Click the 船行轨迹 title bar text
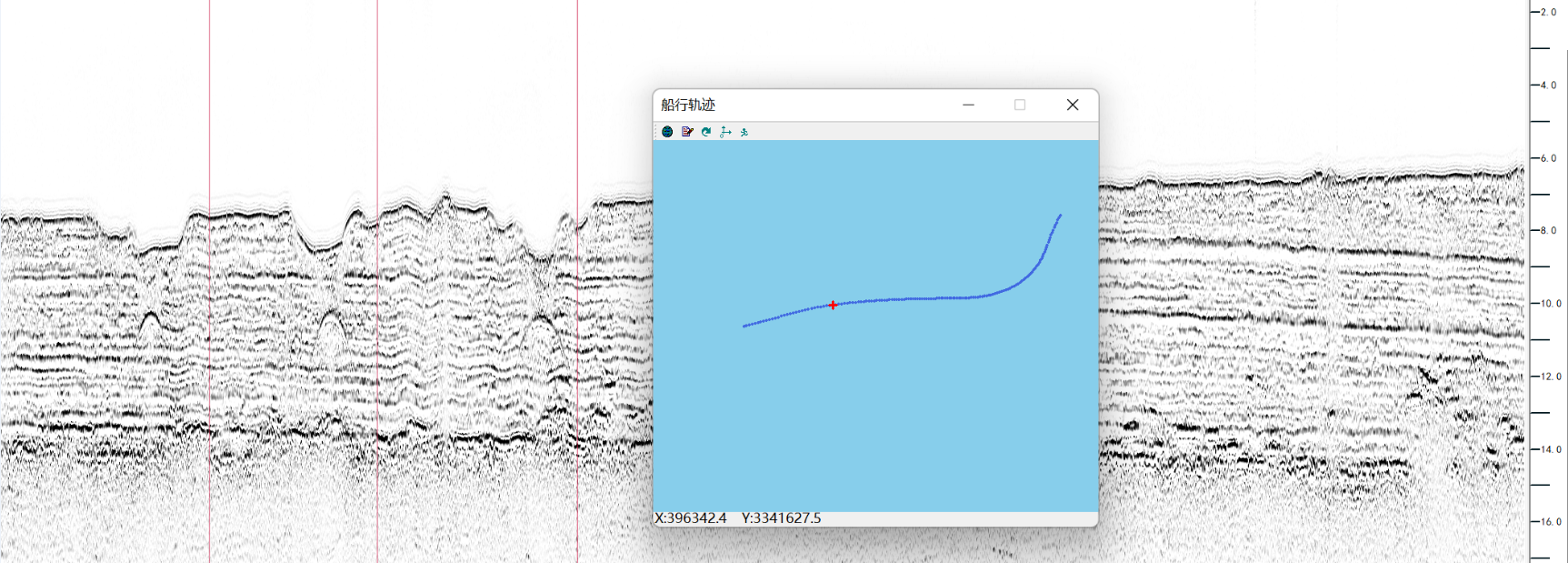This screenshot has height=563, width=1568. click(x=688, y=105)
